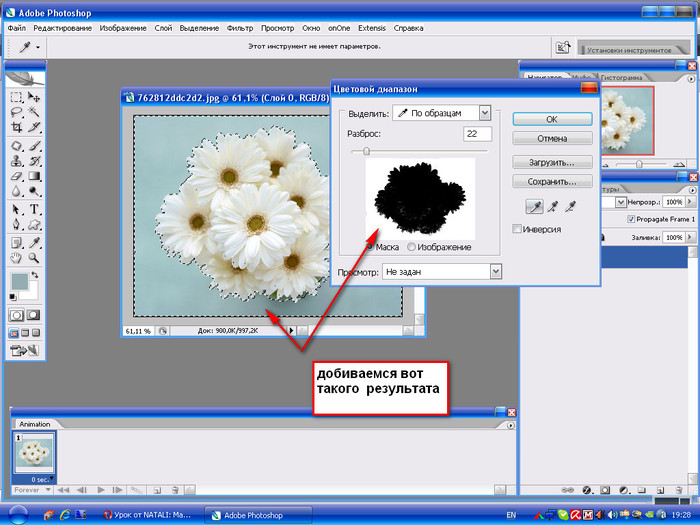
Task: Select the Slice tool
Action: click(34, 127)
